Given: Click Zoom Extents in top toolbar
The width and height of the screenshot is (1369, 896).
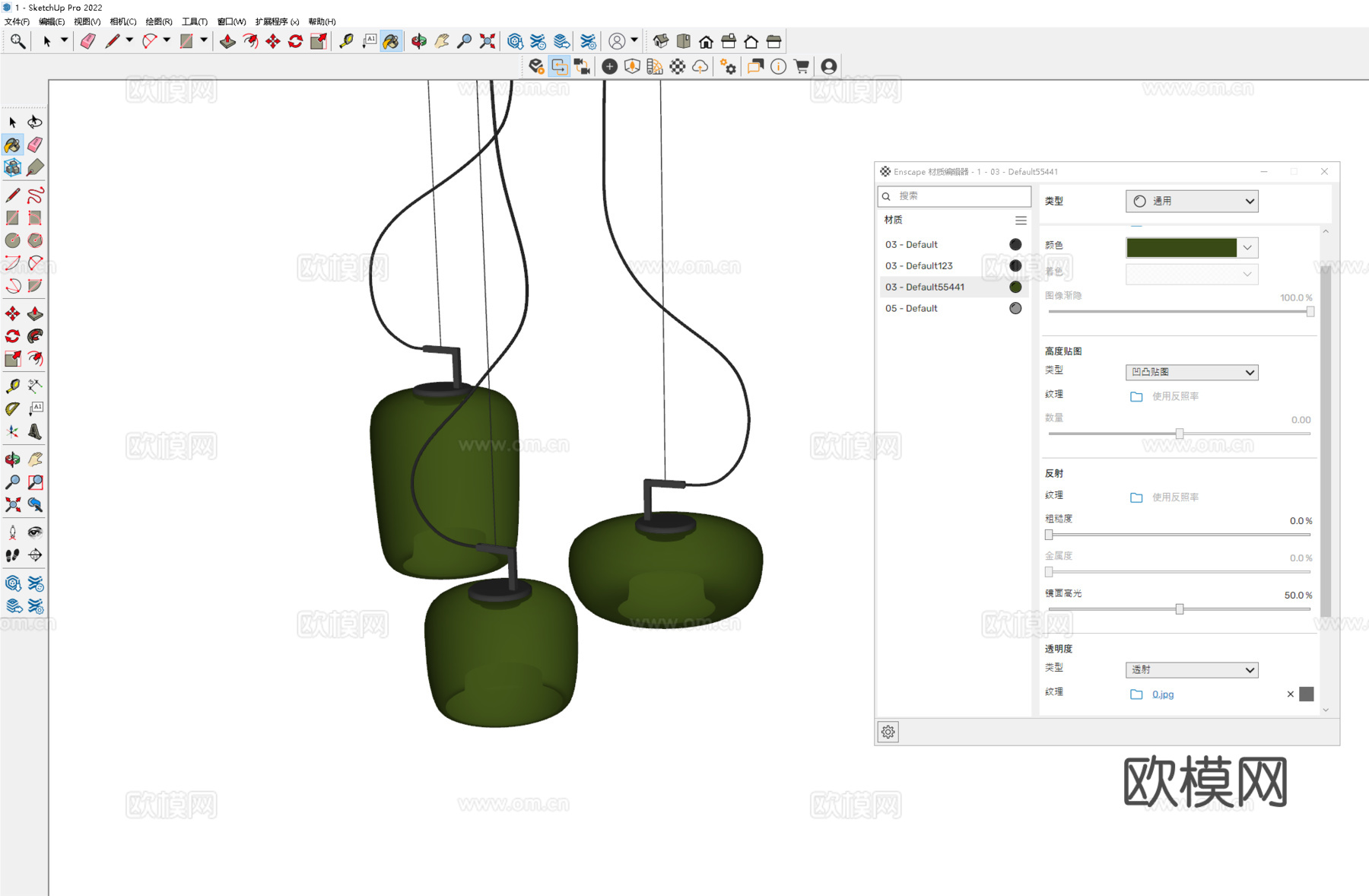Looking at the screenshot, I should [x=488, y=41].
